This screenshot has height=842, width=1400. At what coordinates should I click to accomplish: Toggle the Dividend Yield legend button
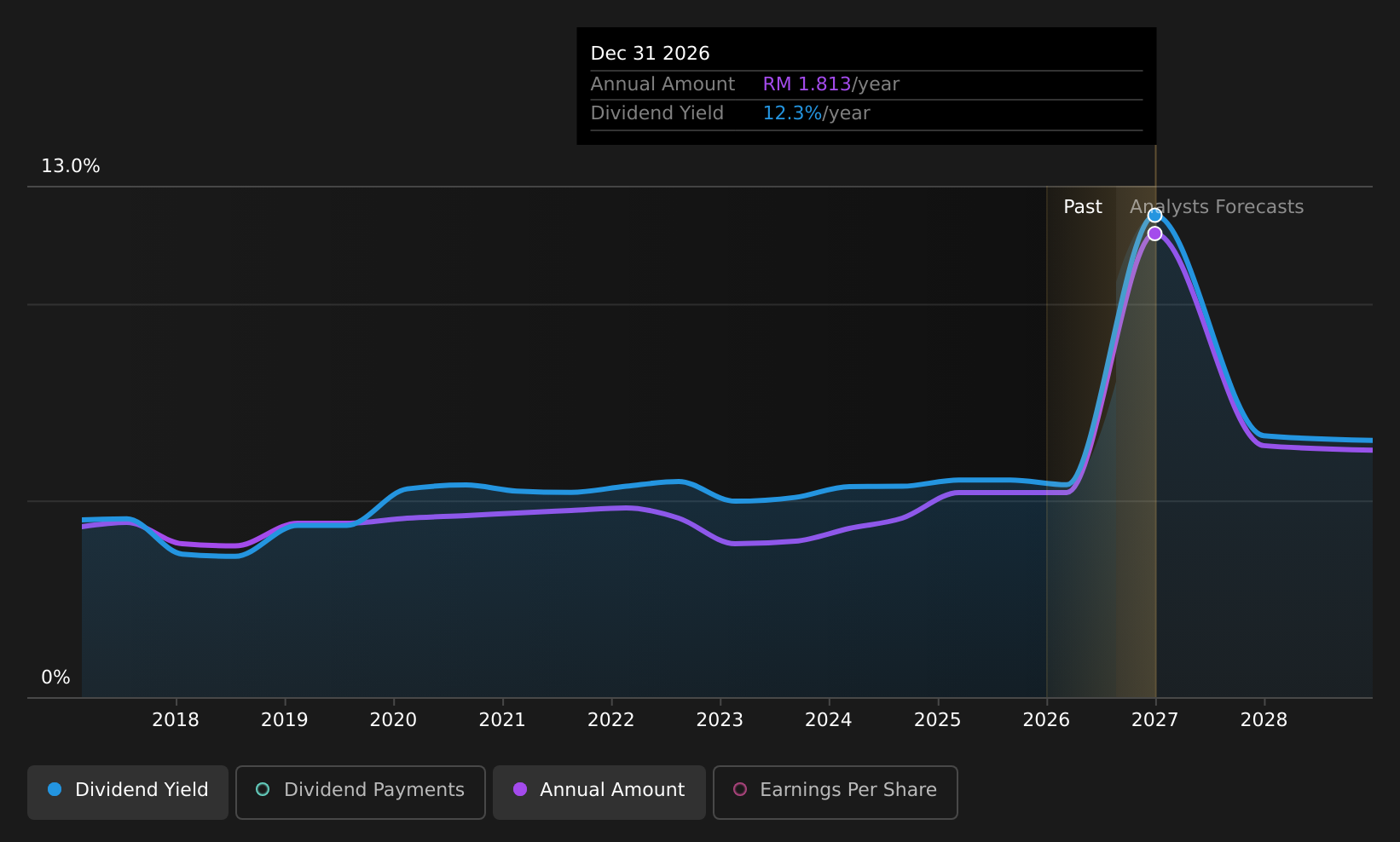128,792
